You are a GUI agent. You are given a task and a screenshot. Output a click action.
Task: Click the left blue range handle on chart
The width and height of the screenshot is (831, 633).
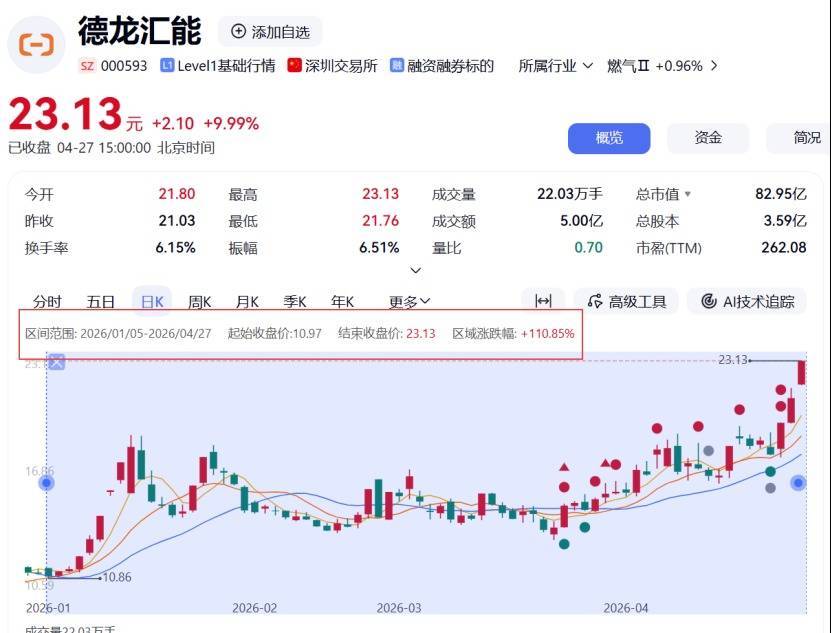pos(46,483)
